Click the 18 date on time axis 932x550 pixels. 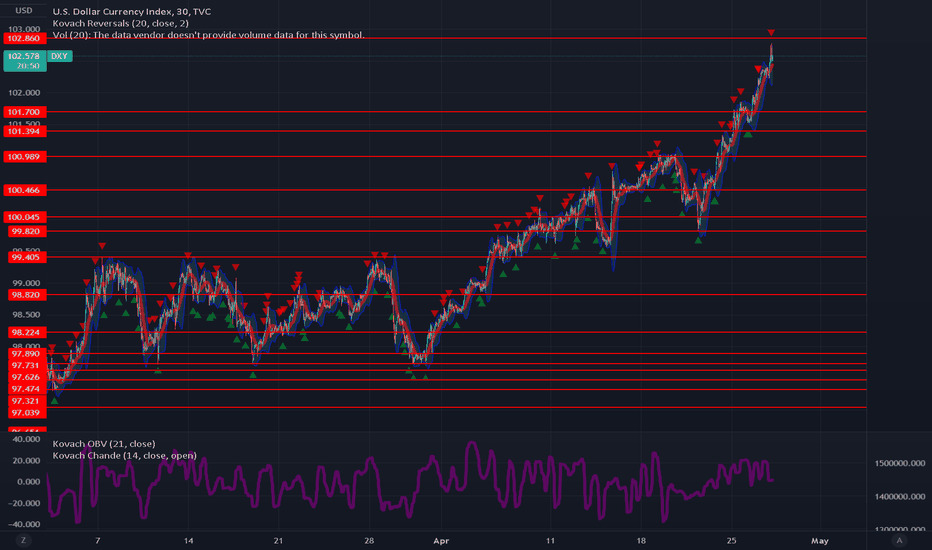641,540
